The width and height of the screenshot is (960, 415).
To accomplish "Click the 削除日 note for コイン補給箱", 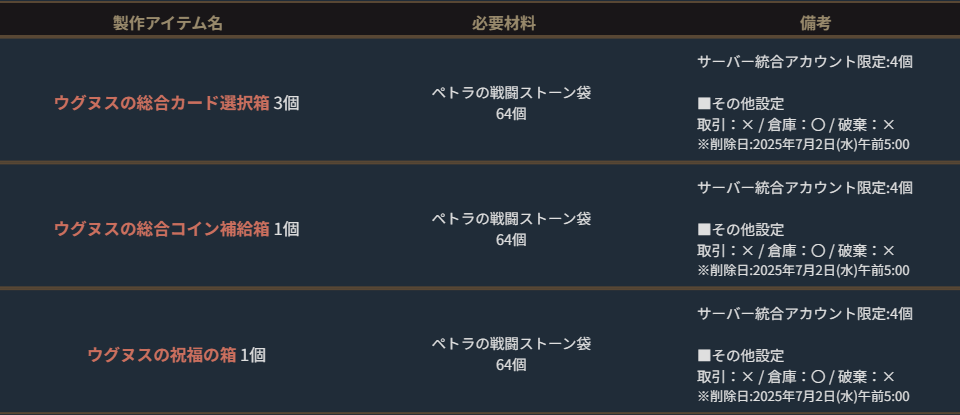I will (803, 271).
